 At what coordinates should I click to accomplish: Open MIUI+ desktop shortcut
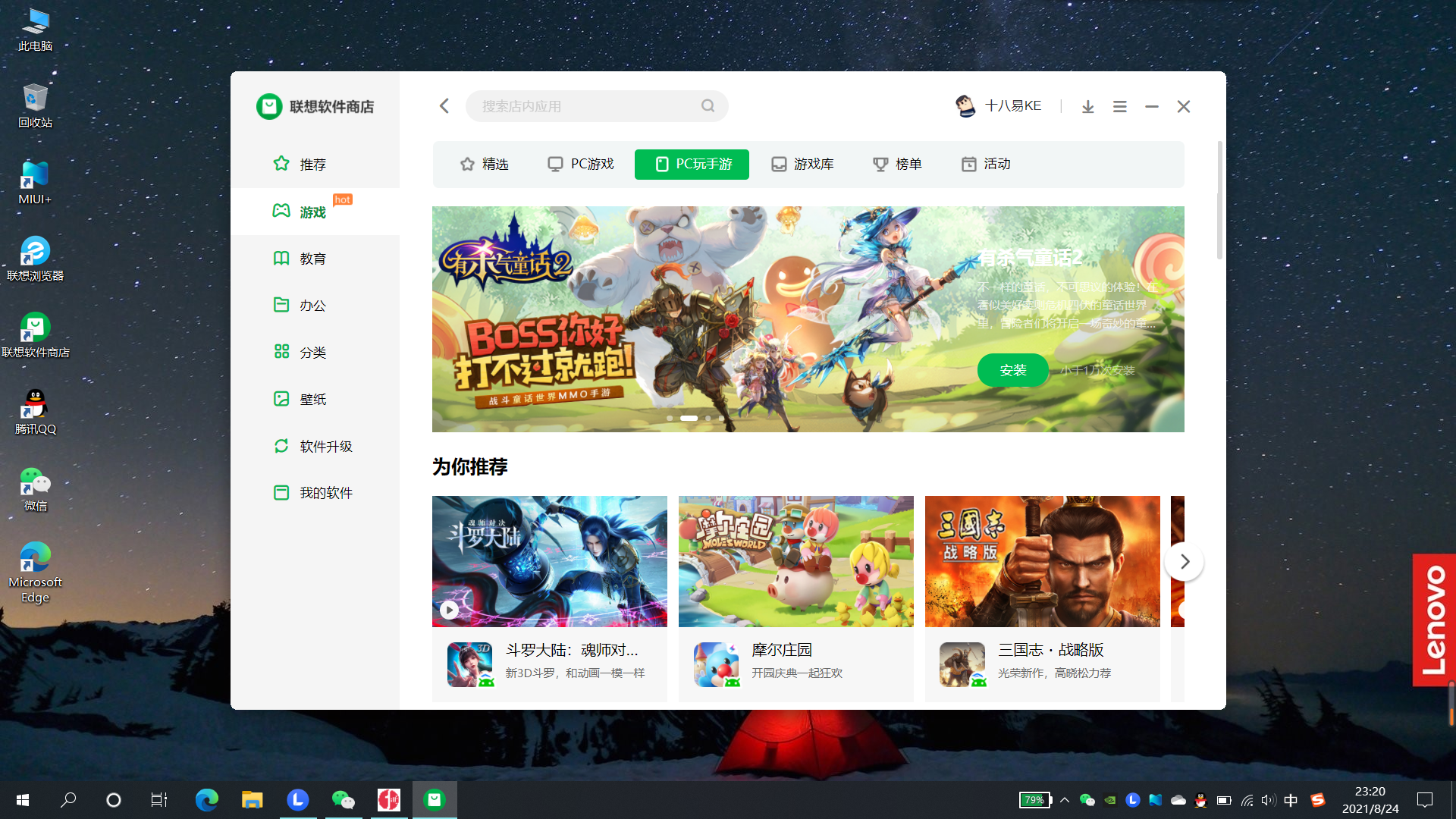point(35,183)
